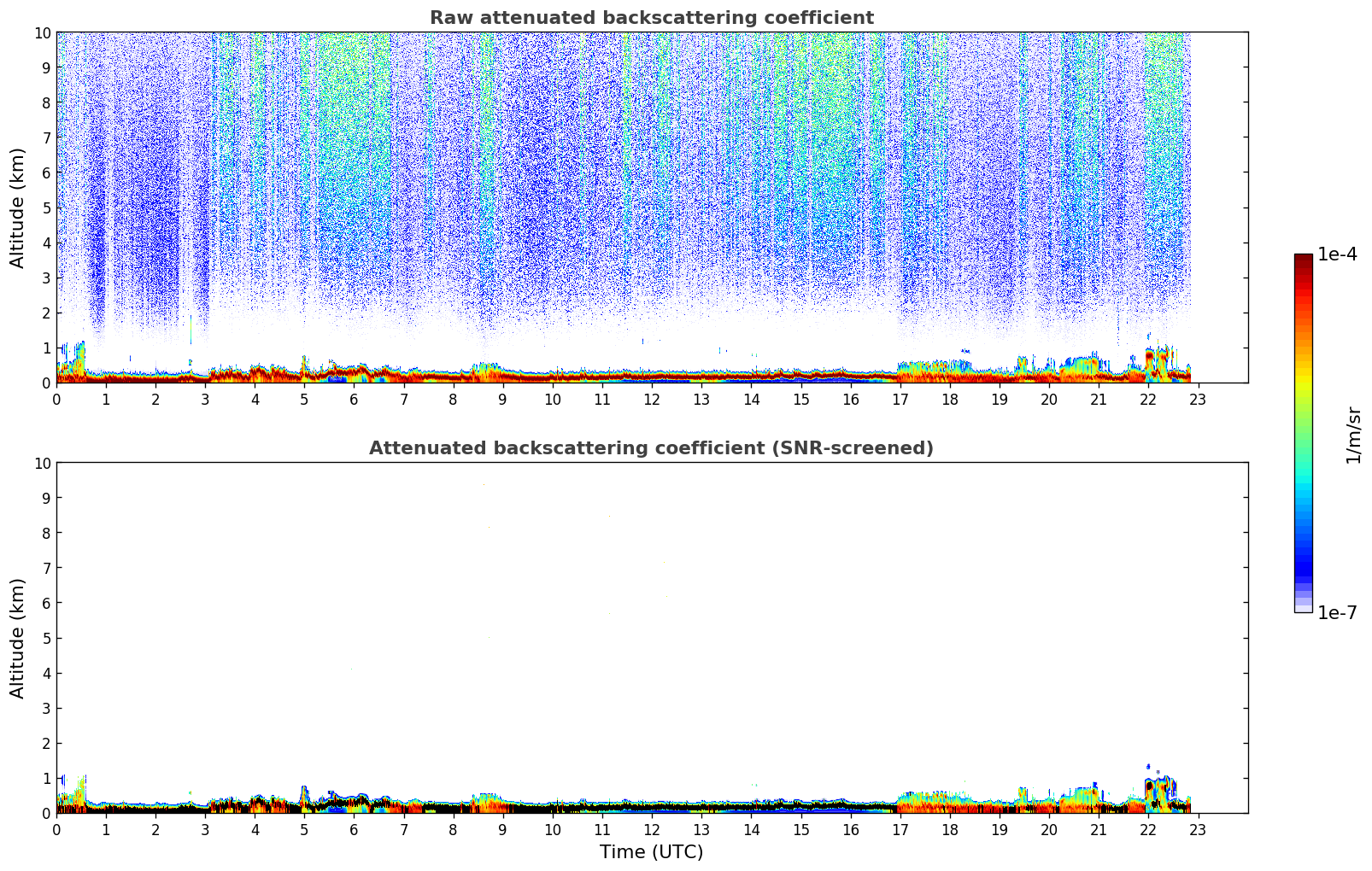Click the raw plot's time tick label "23"
This screenshot has width=1372, height=871.
coord(1198,399)
